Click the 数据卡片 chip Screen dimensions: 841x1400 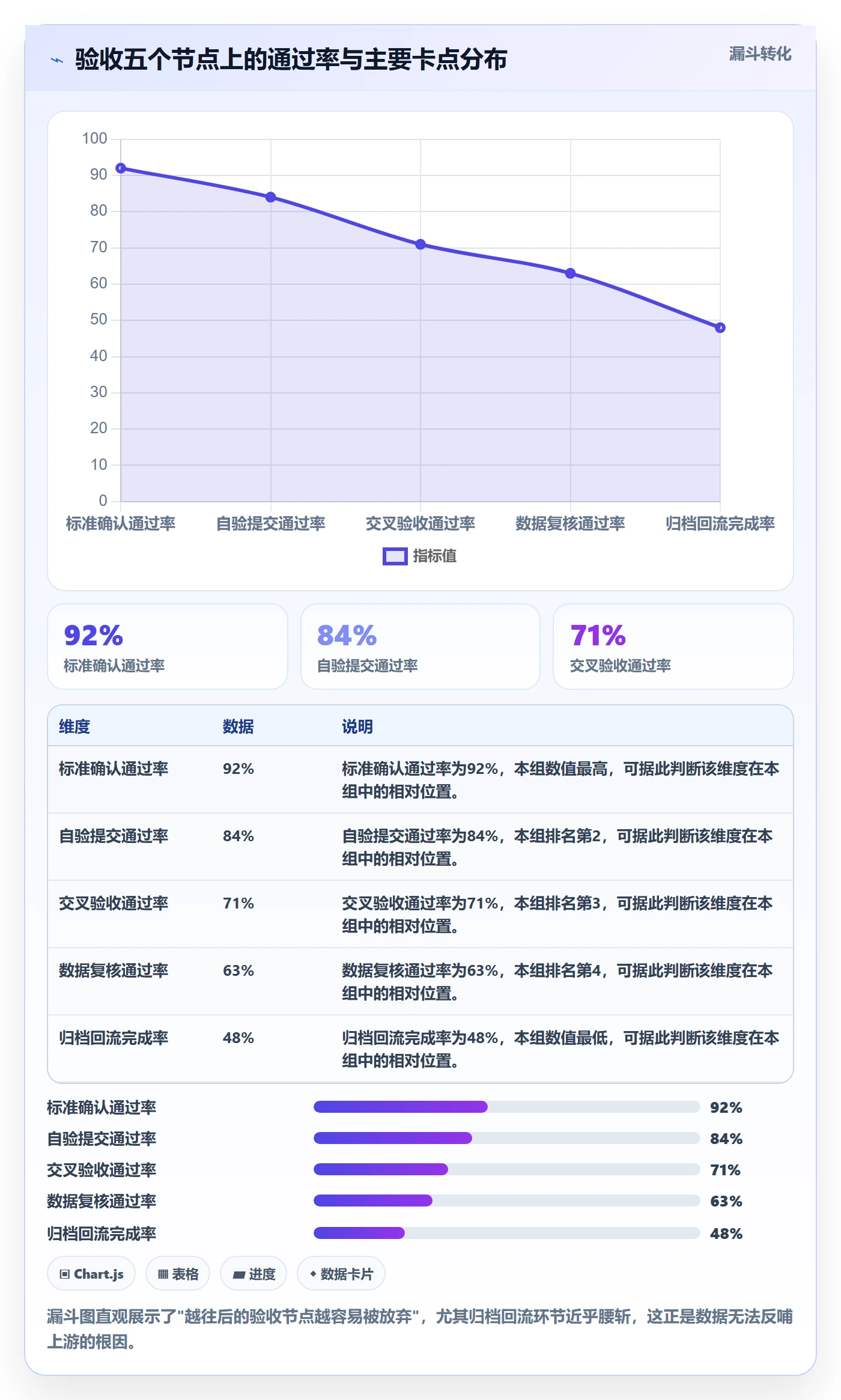click(341, 1273)
